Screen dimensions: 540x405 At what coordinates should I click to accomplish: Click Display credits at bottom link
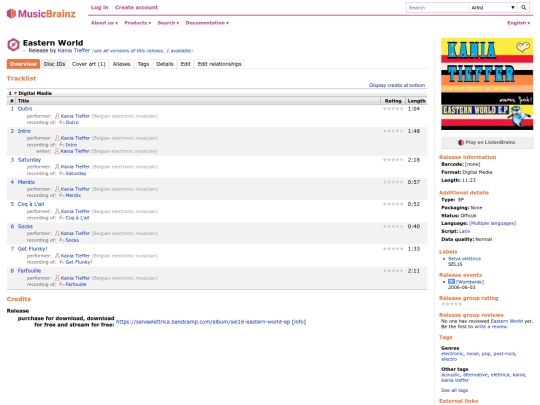pyautogui.click(x=397, y=85)
